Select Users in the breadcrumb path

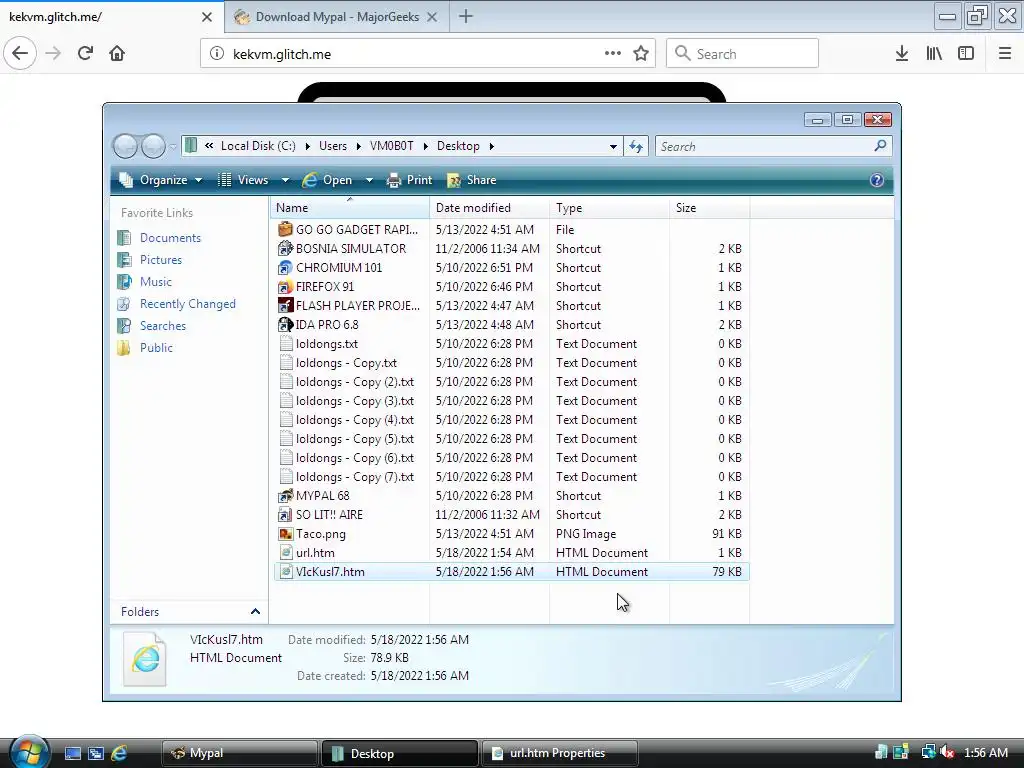point(333,146)
